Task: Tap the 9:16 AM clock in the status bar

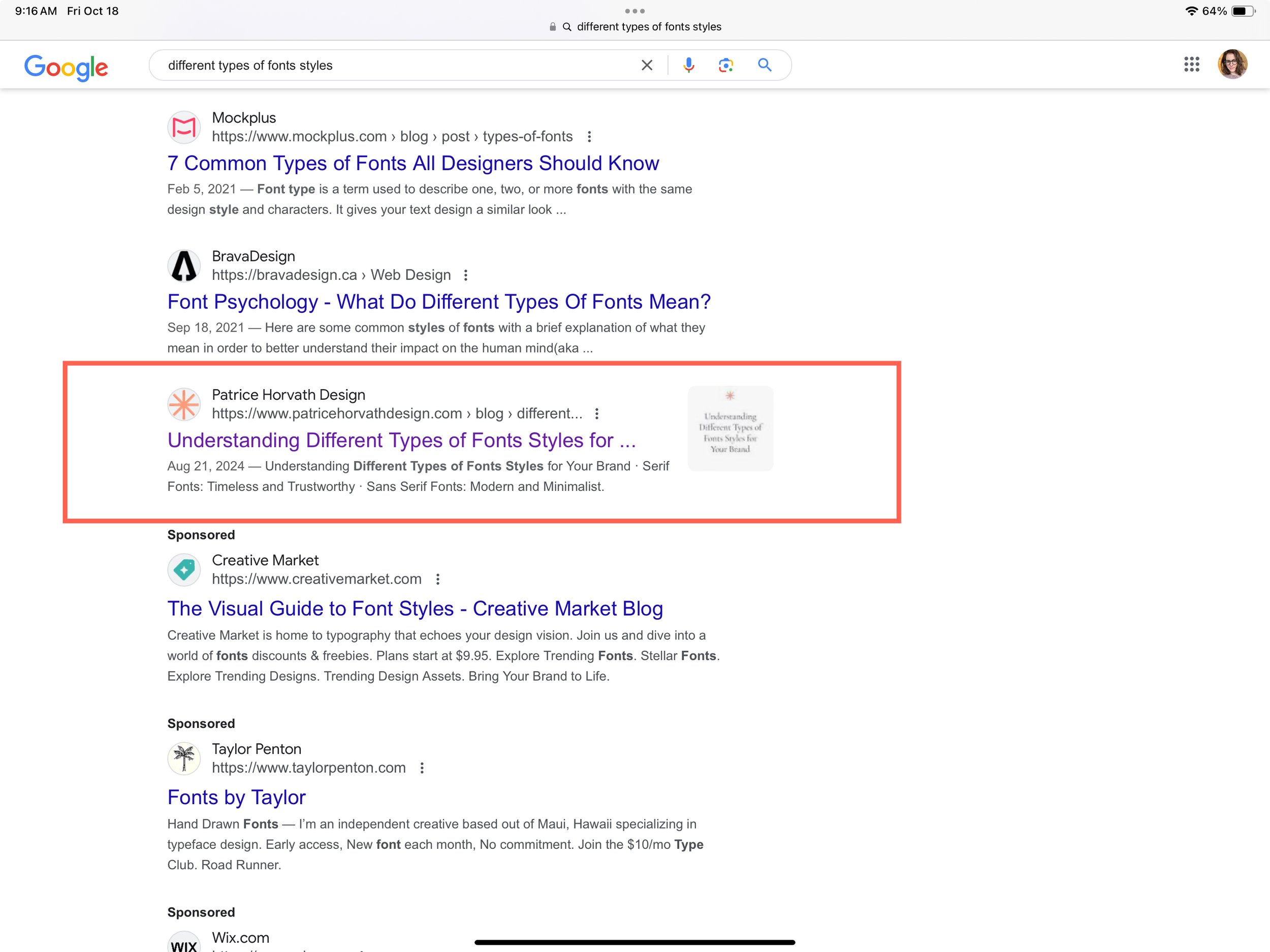Action: (x=36, y=11)
